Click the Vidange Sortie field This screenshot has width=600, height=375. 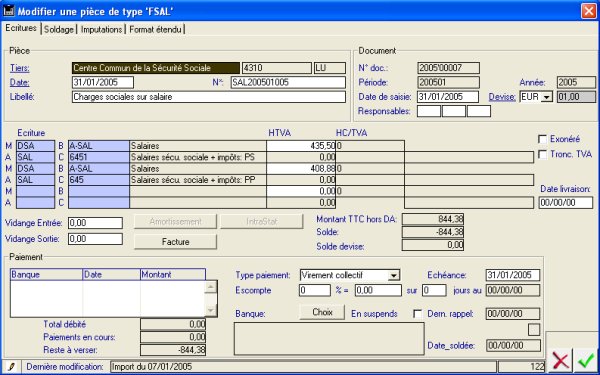(x=95, y=239)
